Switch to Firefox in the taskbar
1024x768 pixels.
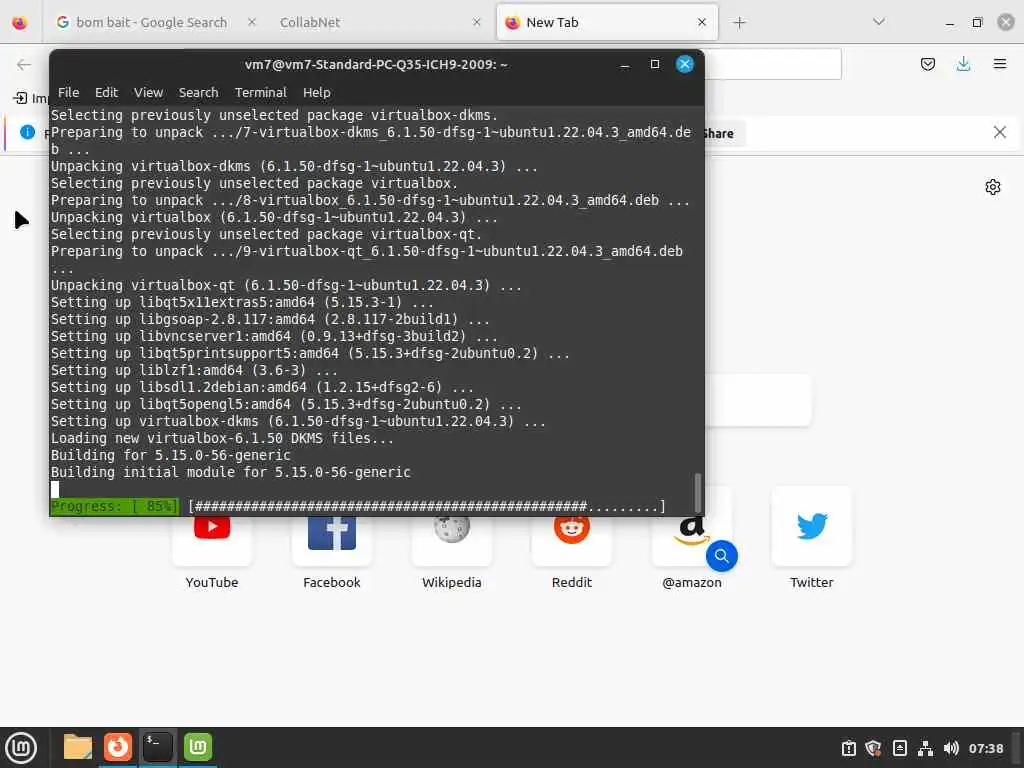(118, 747)
